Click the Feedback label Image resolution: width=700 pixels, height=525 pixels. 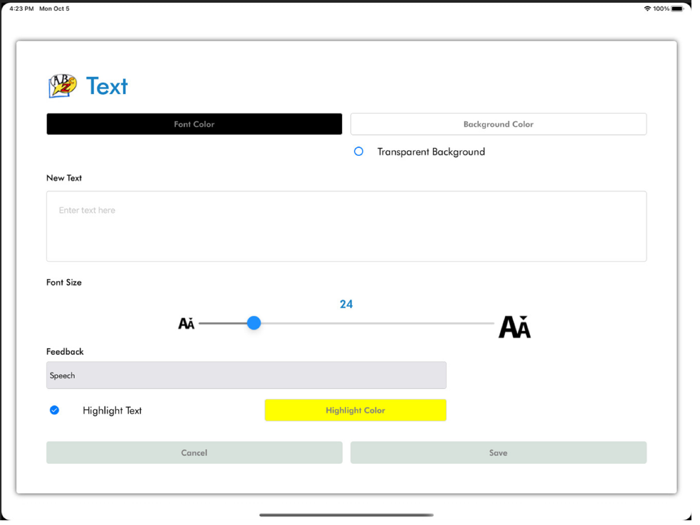coord(65,352)
